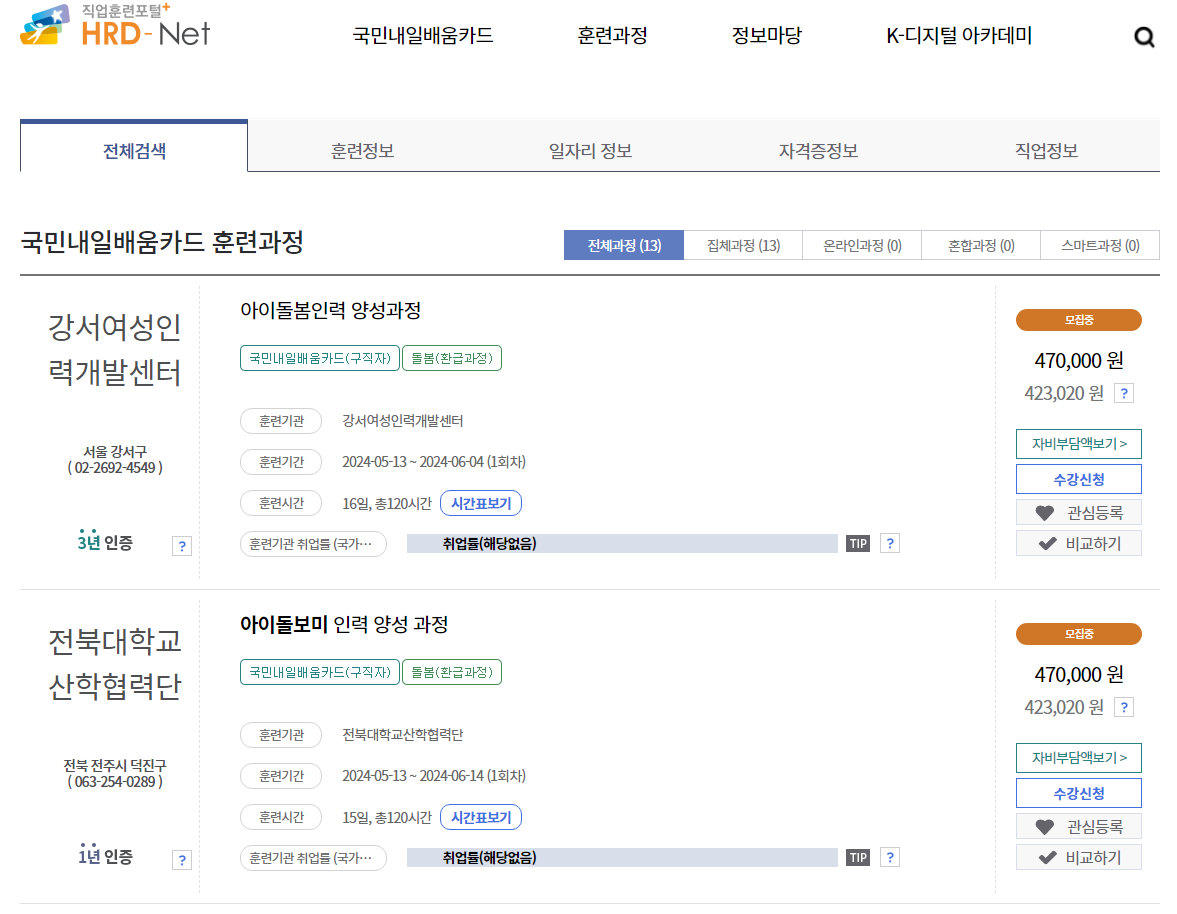Click the 취업률 progress bar of the first course

click(x=620, y=542)
